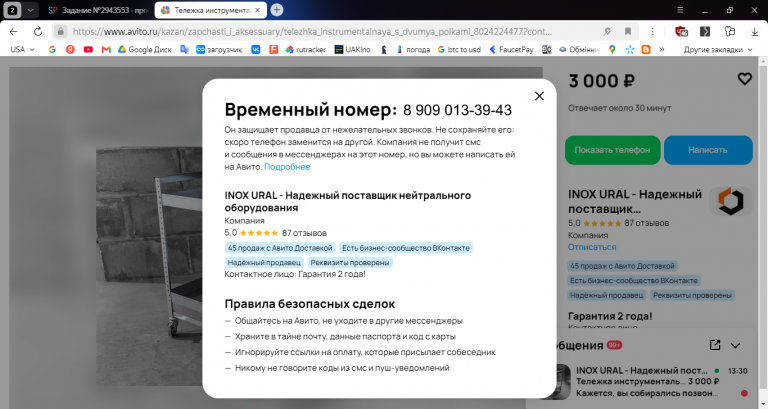
Task: Open the Google bookmark icon
Action: [x=52, y=49]
